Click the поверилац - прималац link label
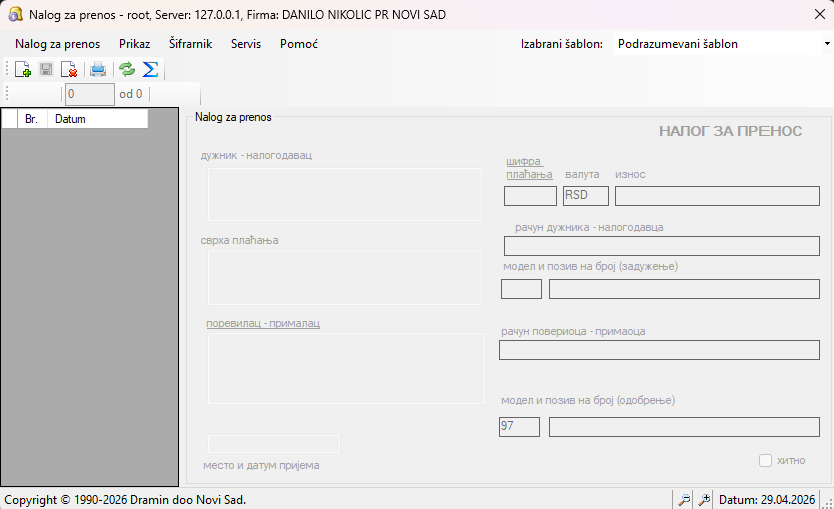The image size is (834, 509). (263, 323)
